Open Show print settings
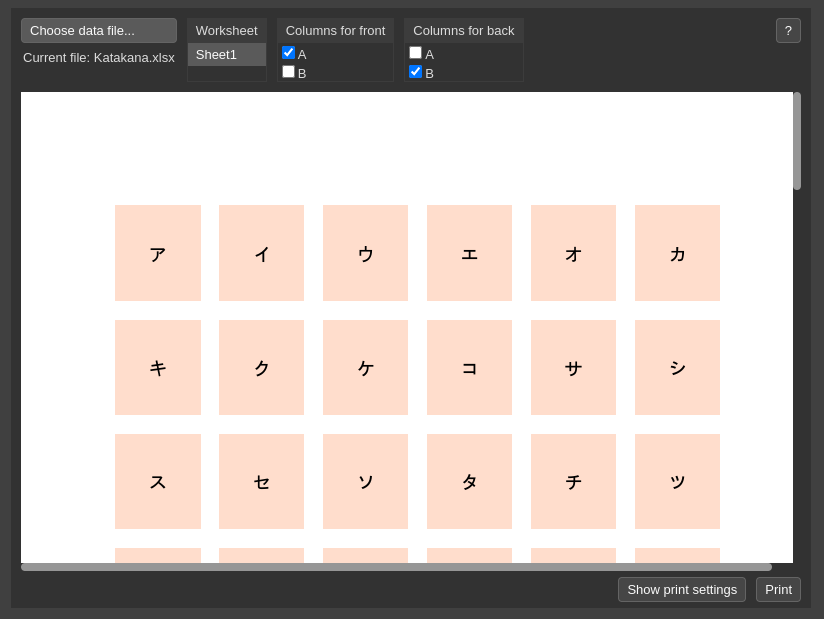 click(x=682, y=590)
